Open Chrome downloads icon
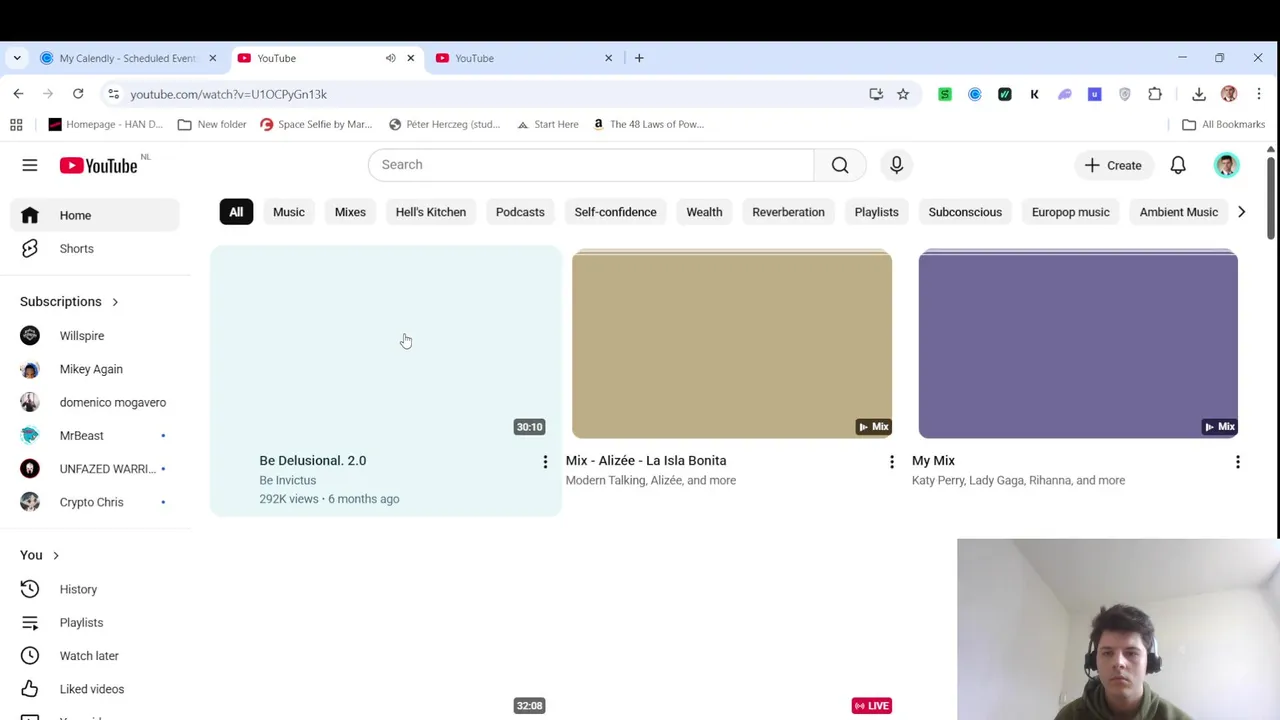1280x720 pixels. click(x=1199, y=94)
